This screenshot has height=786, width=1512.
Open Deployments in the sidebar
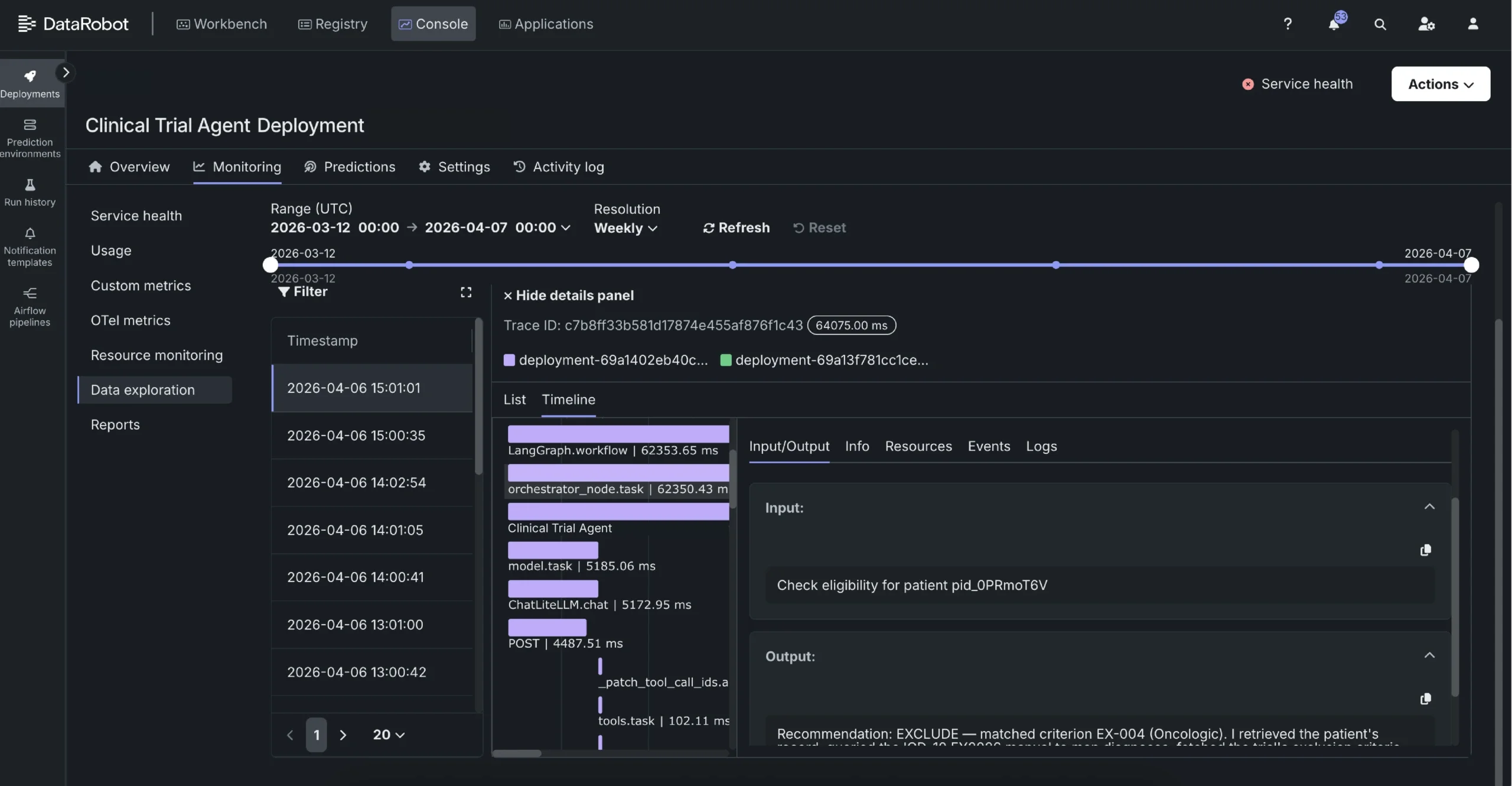click(x=30, y=83)
